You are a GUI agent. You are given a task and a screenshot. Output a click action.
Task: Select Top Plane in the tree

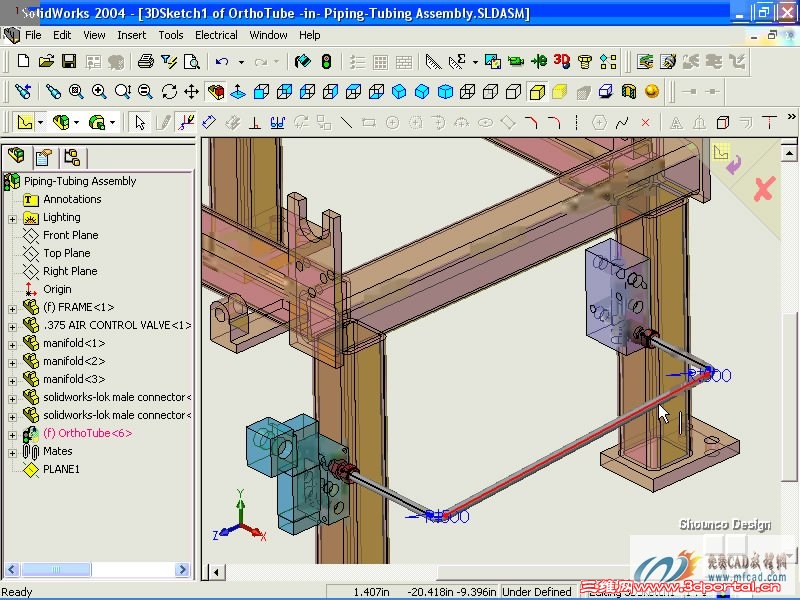click(x=66, y=253)
